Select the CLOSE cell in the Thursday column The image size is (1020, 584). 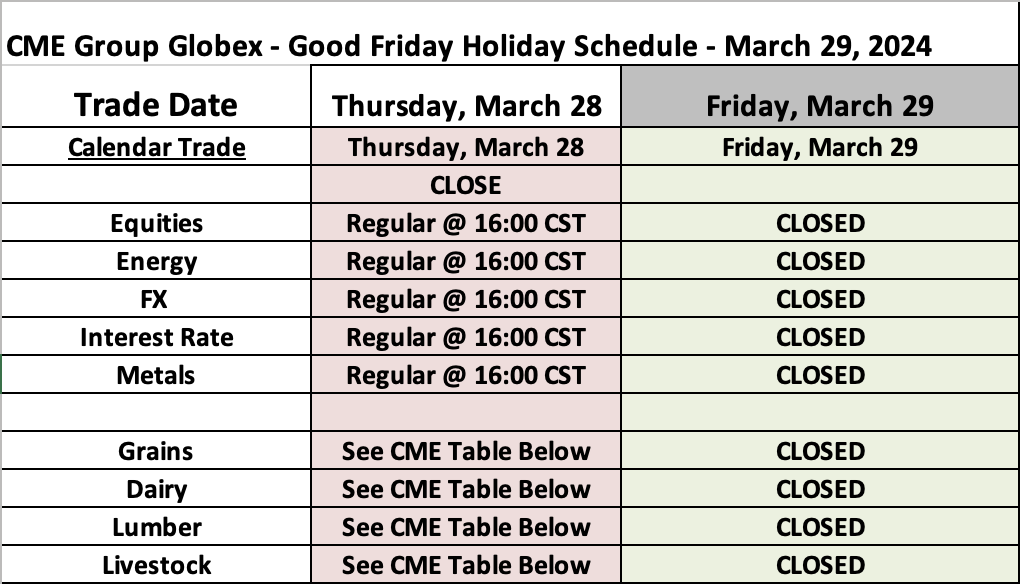pos(465,186)
